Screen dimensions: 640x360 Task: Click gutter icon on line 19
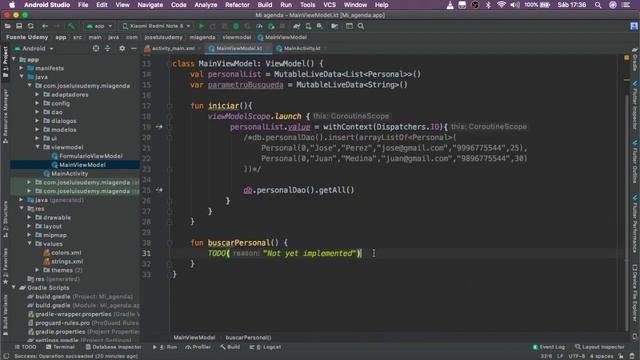pos(159,127)
